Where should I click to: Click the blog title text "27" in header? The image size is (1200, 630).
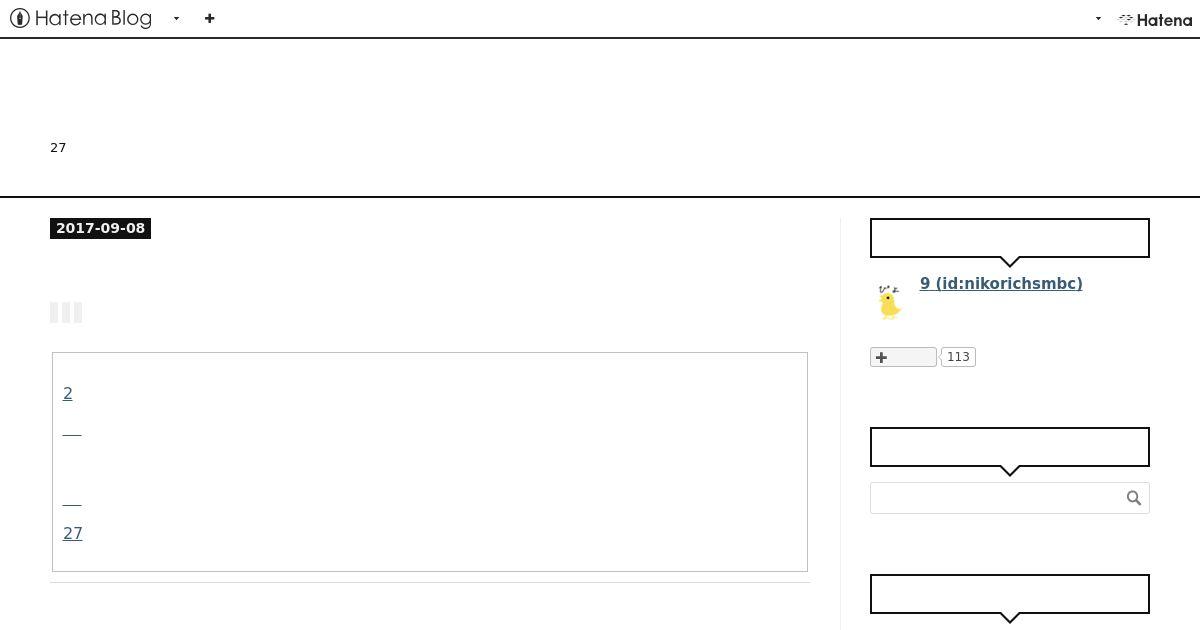point(58,148)
